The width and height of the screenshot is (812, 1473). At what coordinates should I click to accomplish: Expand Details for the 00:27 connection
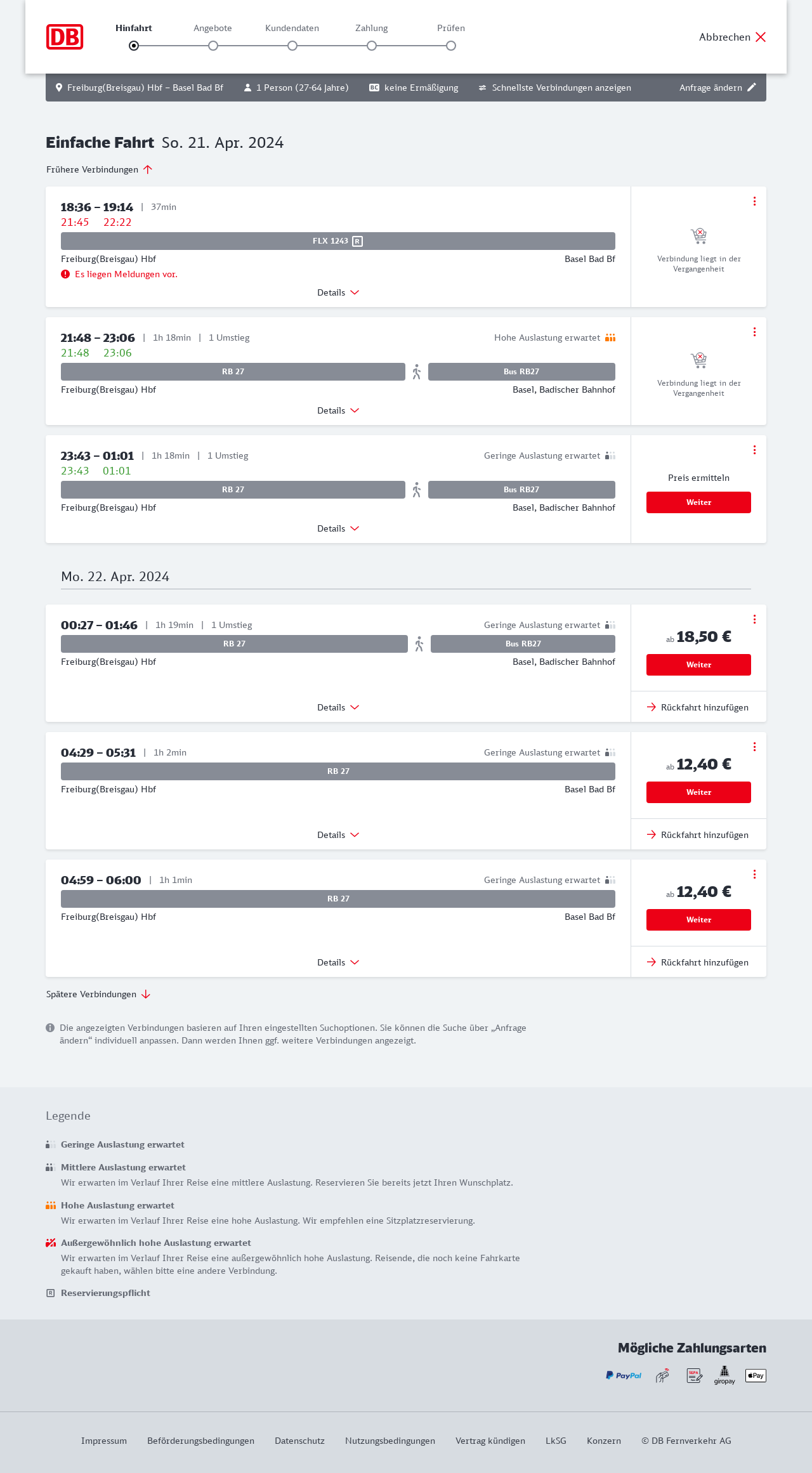(x=338, y=707)
